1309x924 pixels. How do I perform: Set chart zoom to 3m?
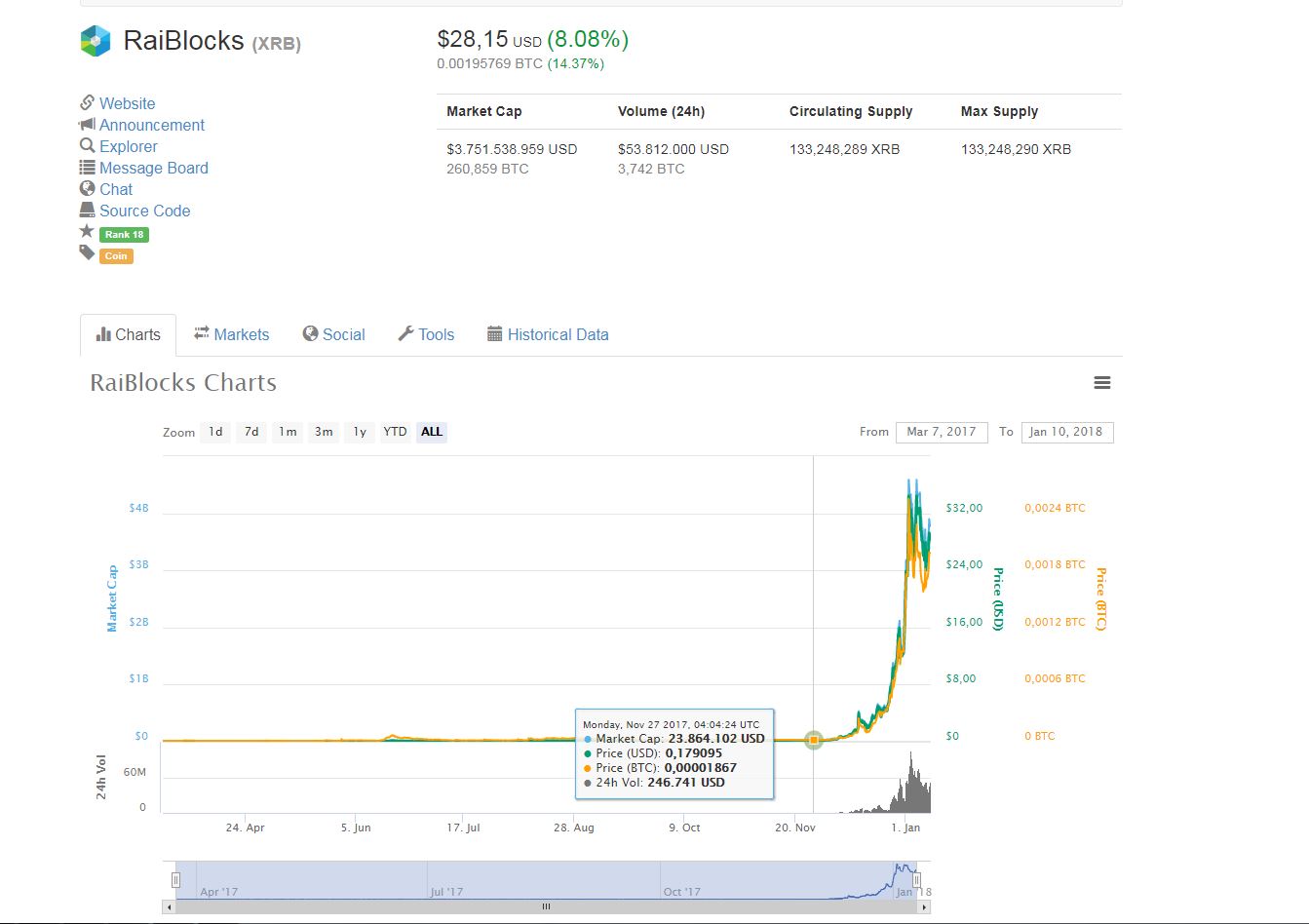click(x=324, y=432)
